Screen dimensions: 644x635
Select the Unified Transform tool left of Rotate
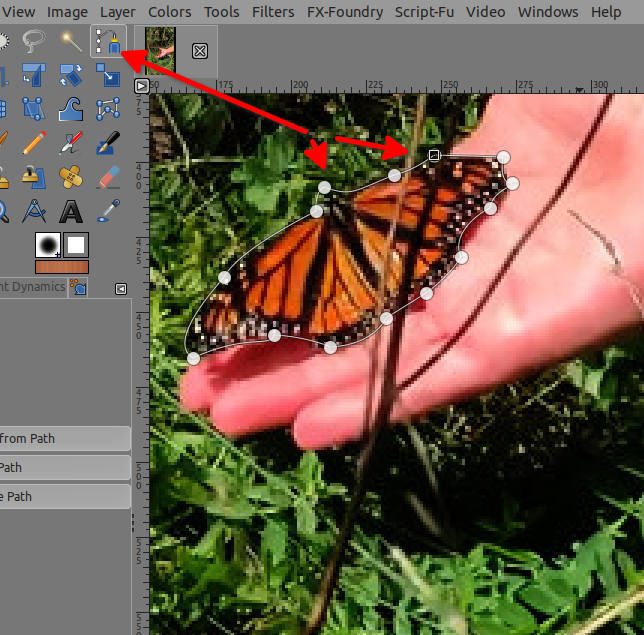[x=33, y=75]
